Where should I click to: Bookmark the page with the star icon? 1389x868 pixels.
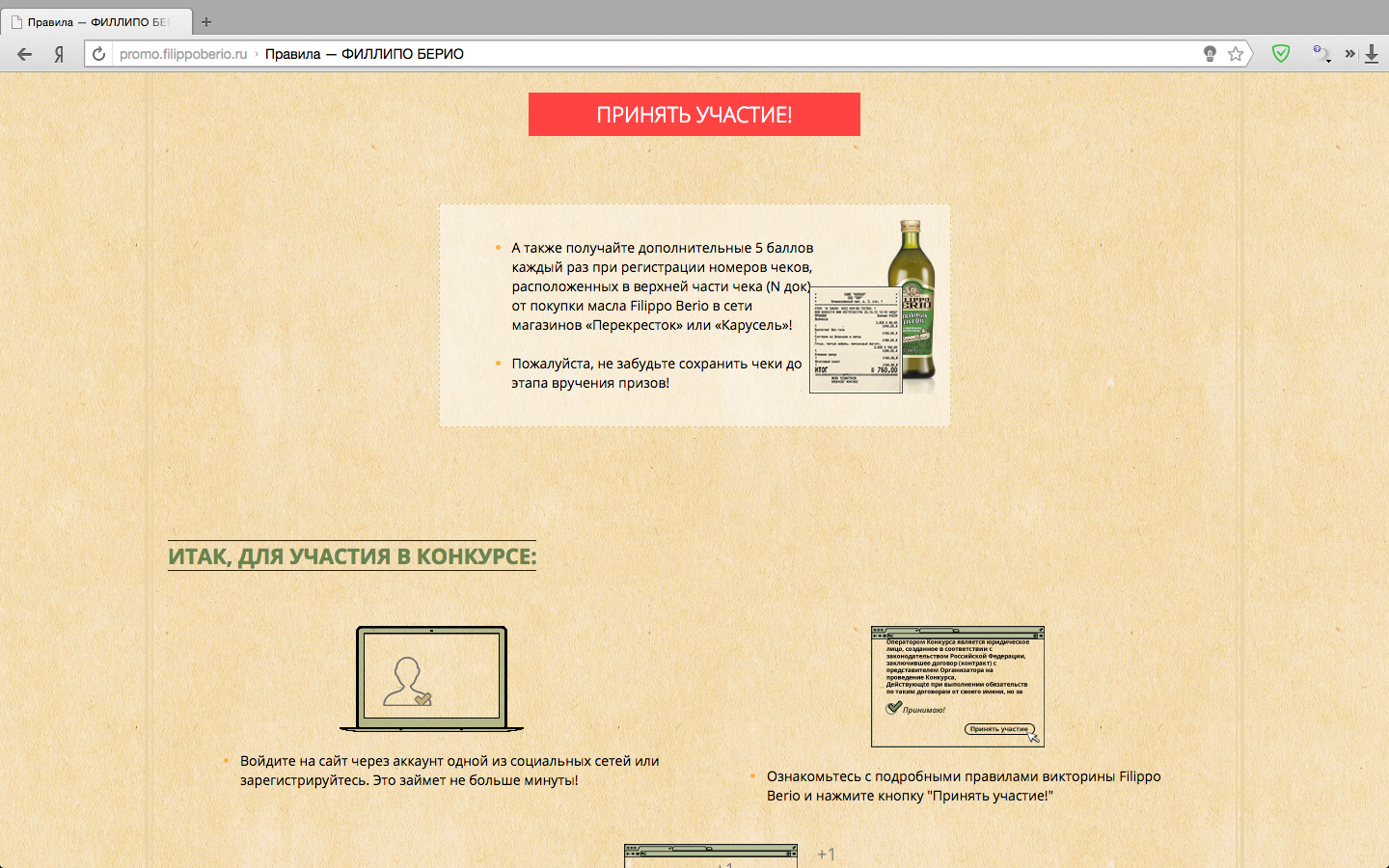(1236, 54)
